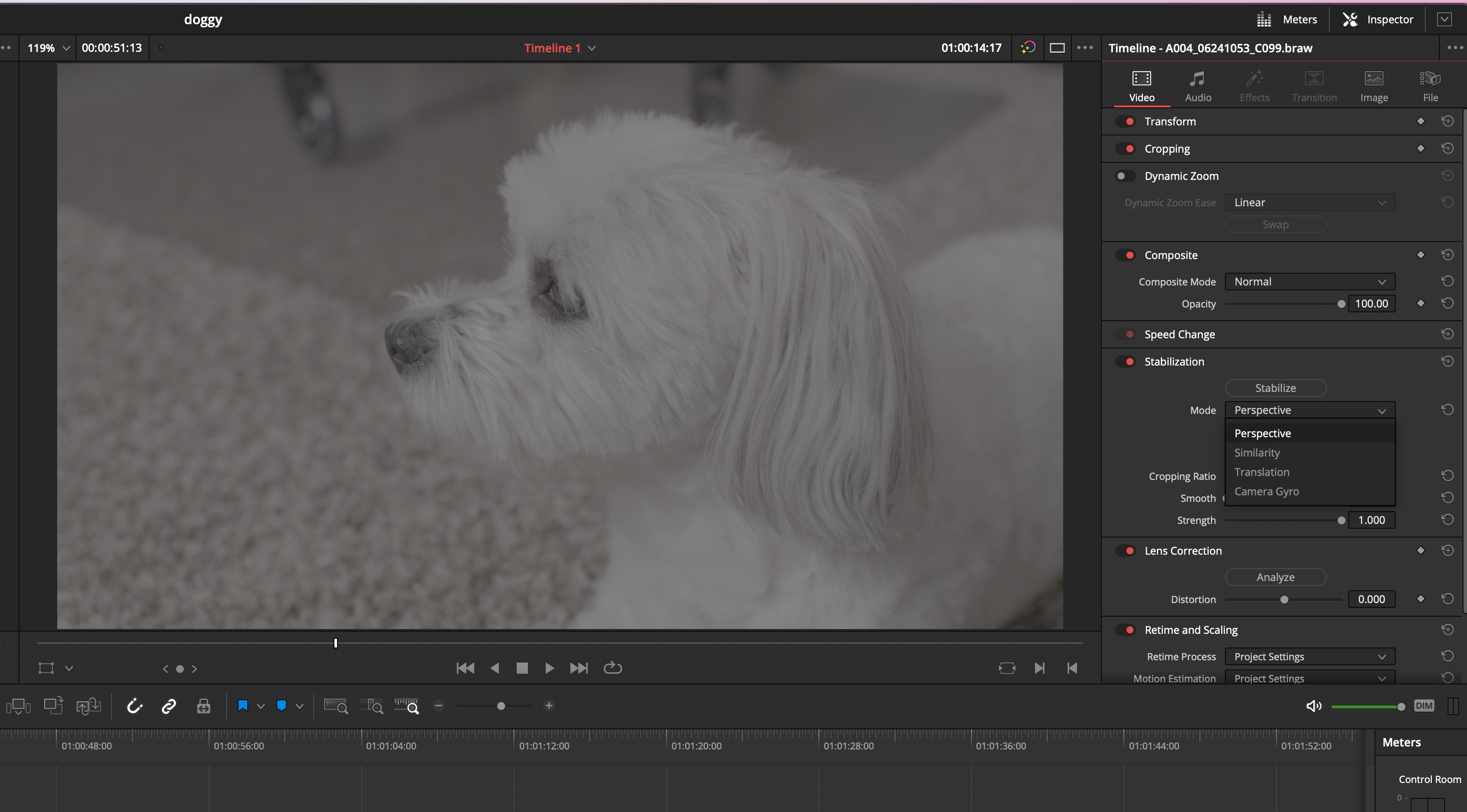Click the Stabilize button
Viewport: 1467px width, 812px height.
[1276, 388]
